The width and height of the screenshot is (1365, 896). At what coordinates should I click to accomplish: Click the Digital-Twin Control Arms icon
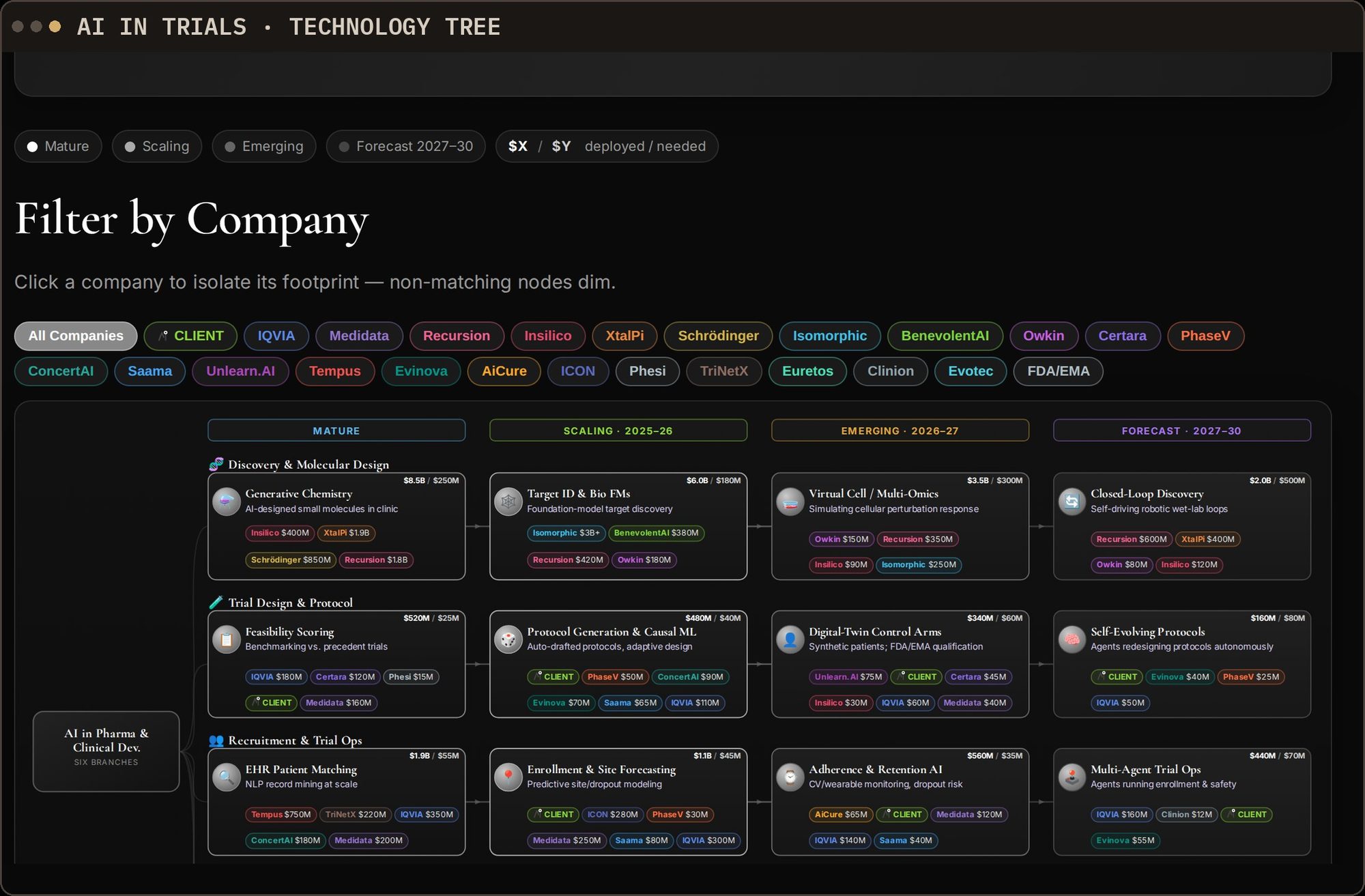790,639
